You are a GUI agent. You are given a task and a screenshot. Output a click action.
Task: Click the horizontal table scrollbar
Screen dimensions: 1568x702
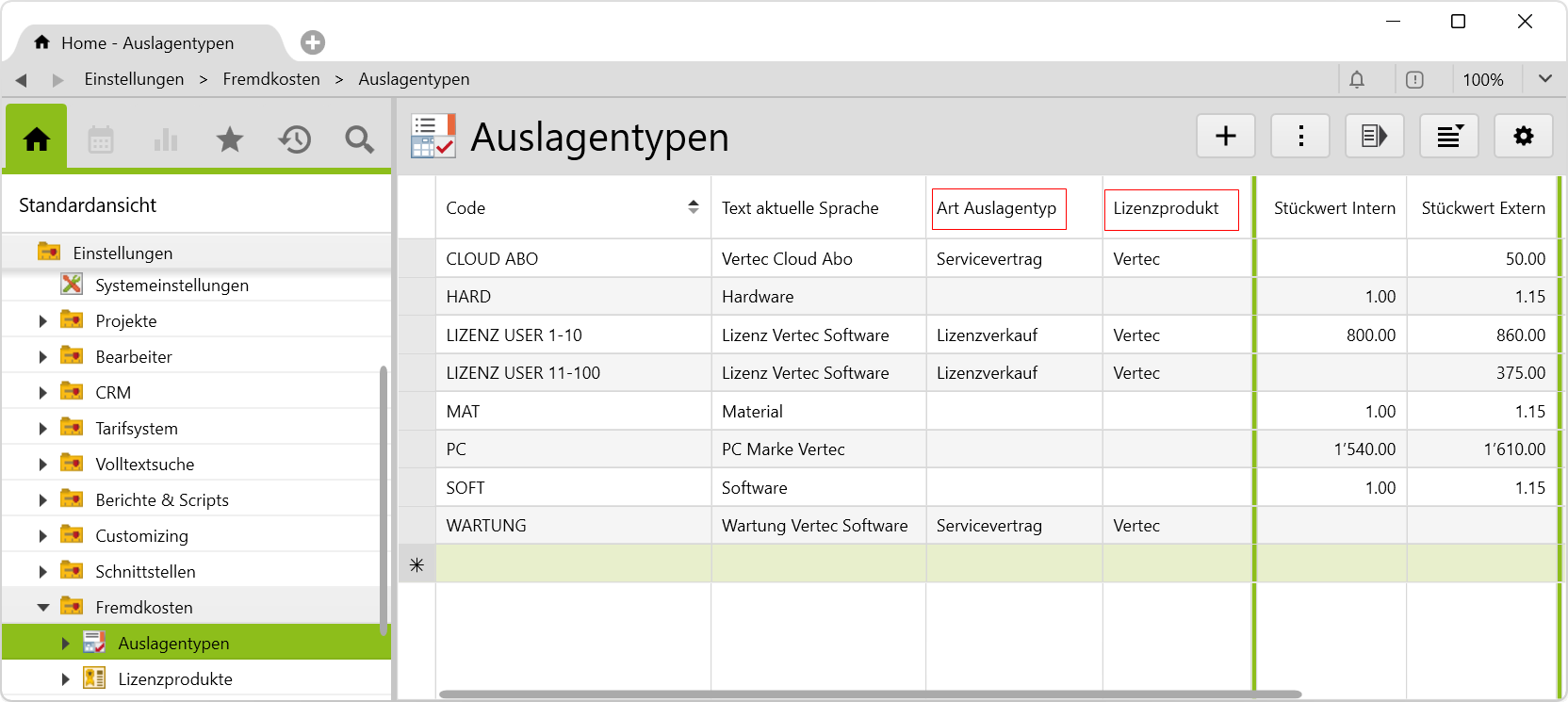point(870,694)
